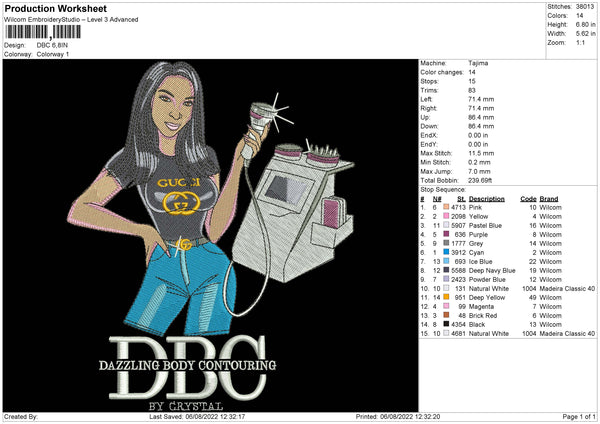Click the Magenta color swatch
The height and width of the screenshot is (424, 600).
point(446,306)
